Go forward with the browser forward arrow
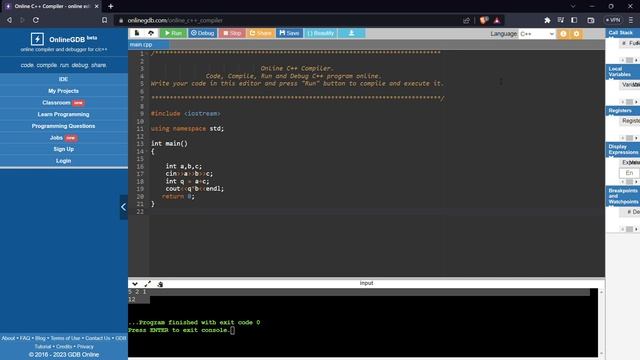Image resolution: width=640 pixels, height=360 pixels. pyautogui.click(x=22, y=20)
